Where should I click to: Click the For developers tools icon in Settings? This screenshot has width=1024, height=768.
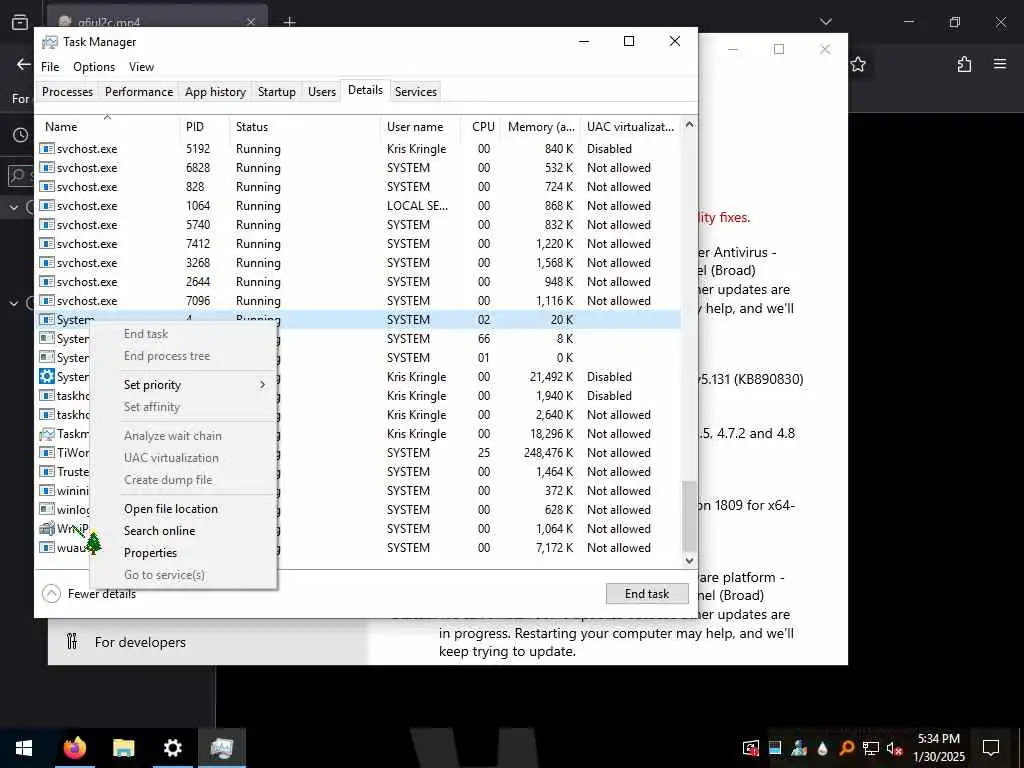[72, 641]
